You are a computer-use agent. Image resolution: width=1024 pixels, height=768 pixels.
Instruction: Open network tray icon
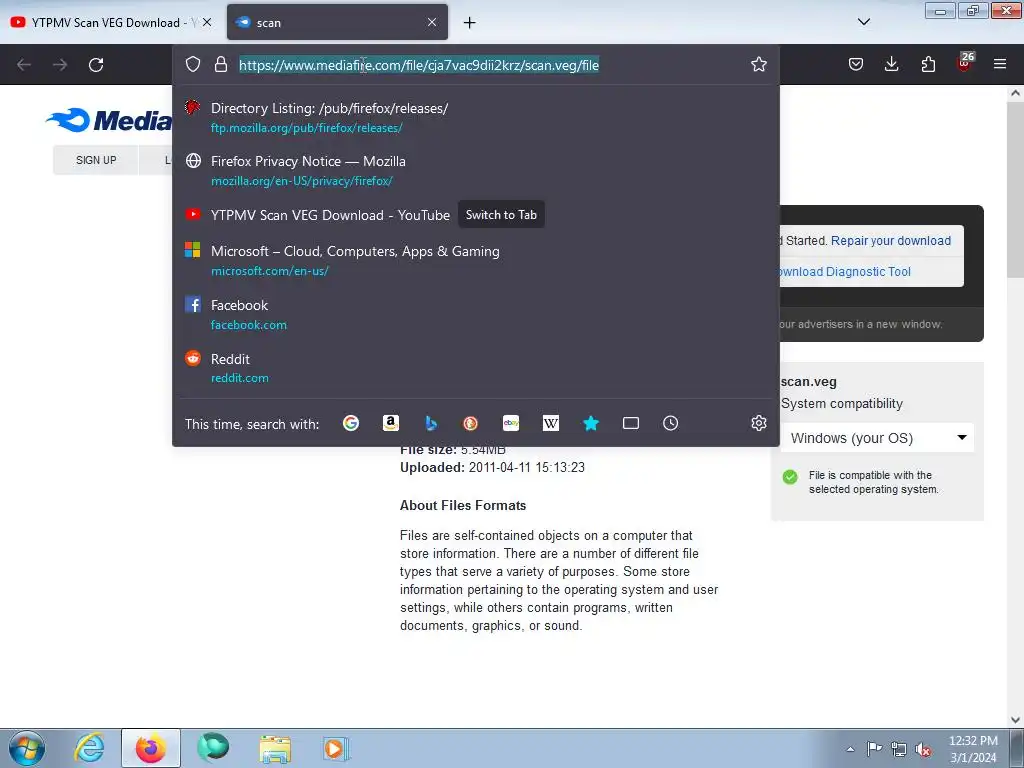[899, 749]
